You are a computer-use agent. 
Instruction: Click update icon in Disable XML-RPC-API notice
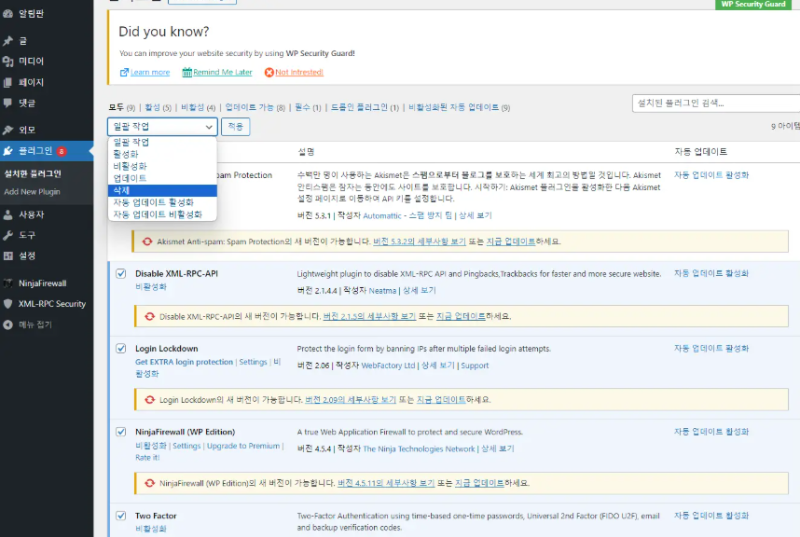[x=149, y=317]
